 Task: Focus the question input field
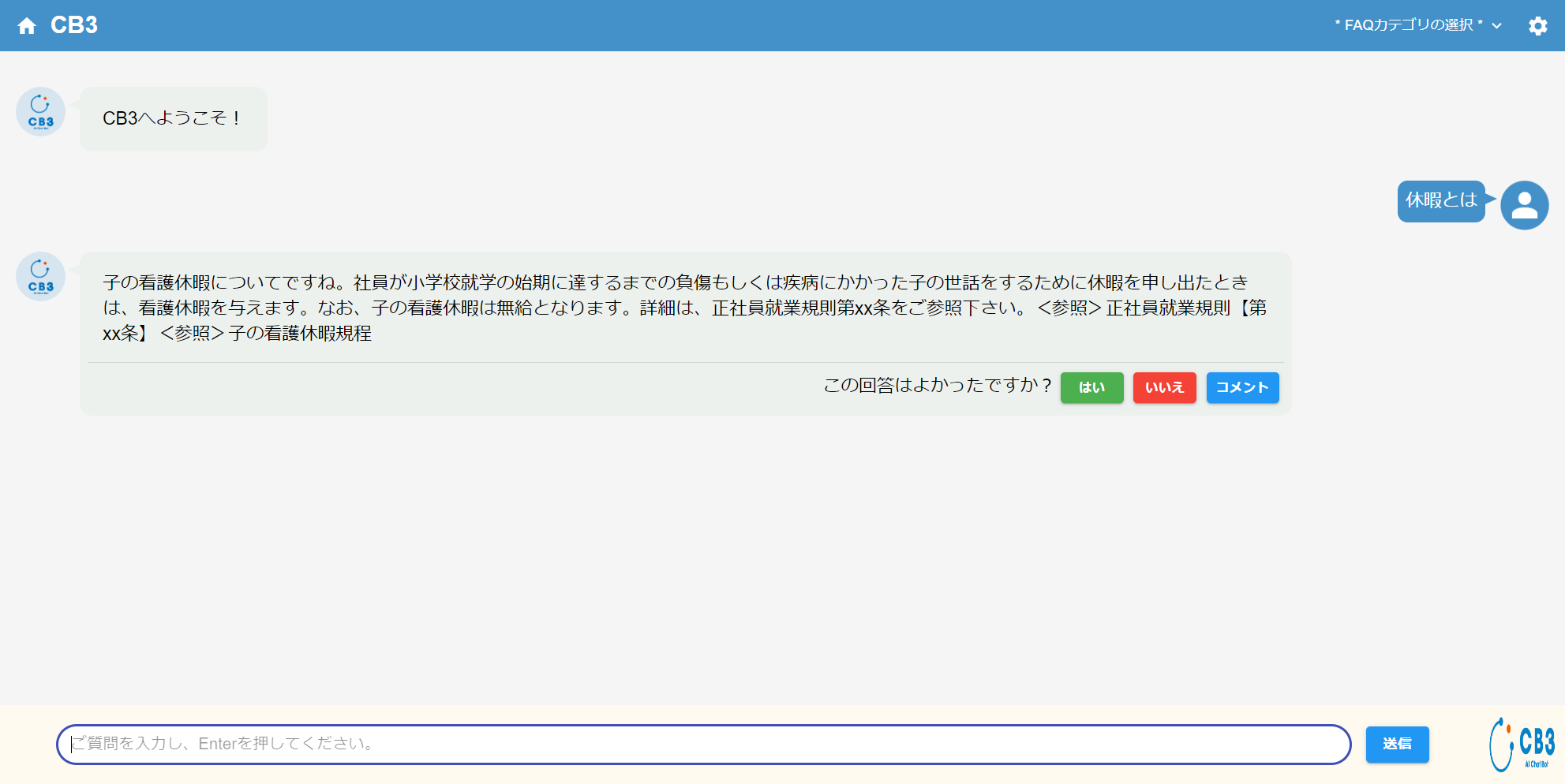[702, 744]
